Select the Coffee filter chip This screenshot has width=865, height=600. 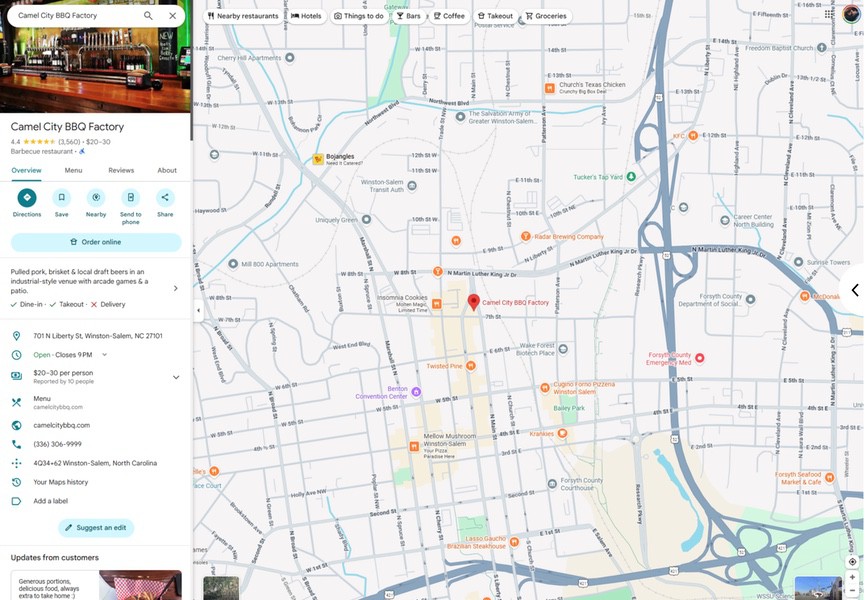click(449, 16)
